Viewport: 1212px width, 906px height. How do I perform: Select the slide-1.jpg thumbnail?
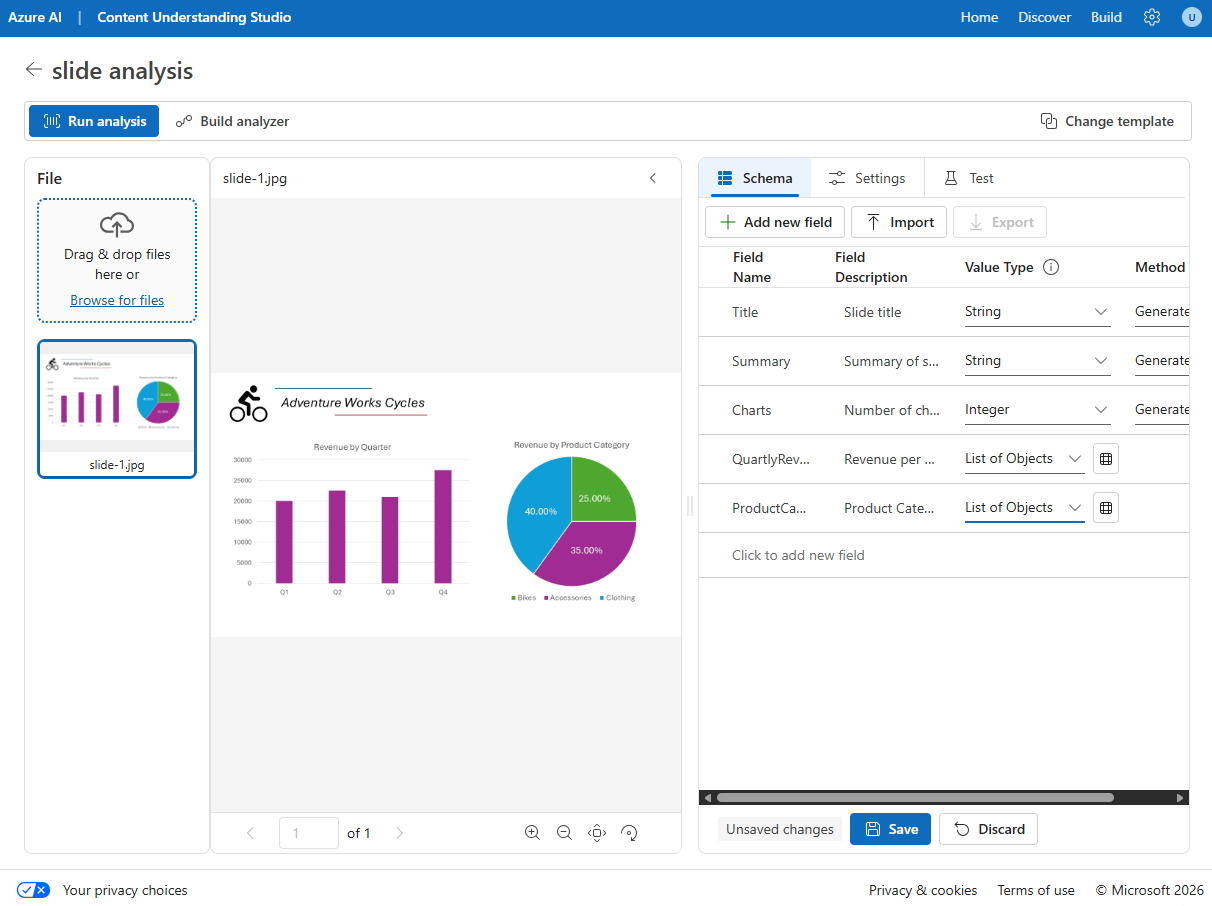tap(116, 409)
